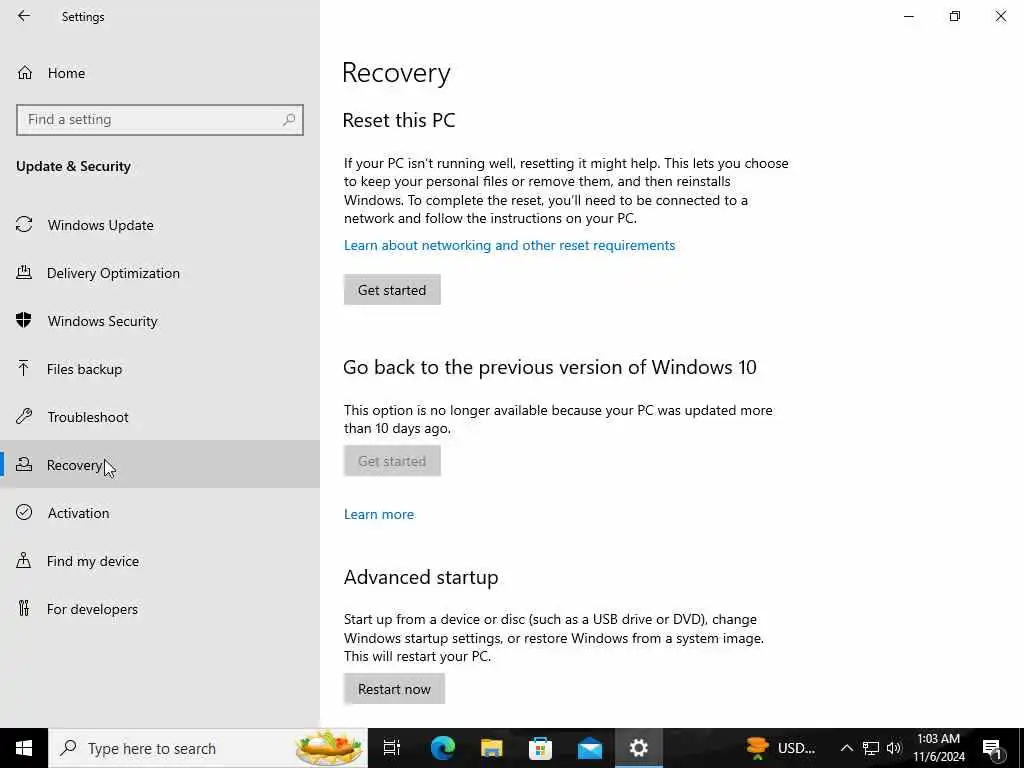Click the disabled Get started under Go back

[x=392, y=460]
